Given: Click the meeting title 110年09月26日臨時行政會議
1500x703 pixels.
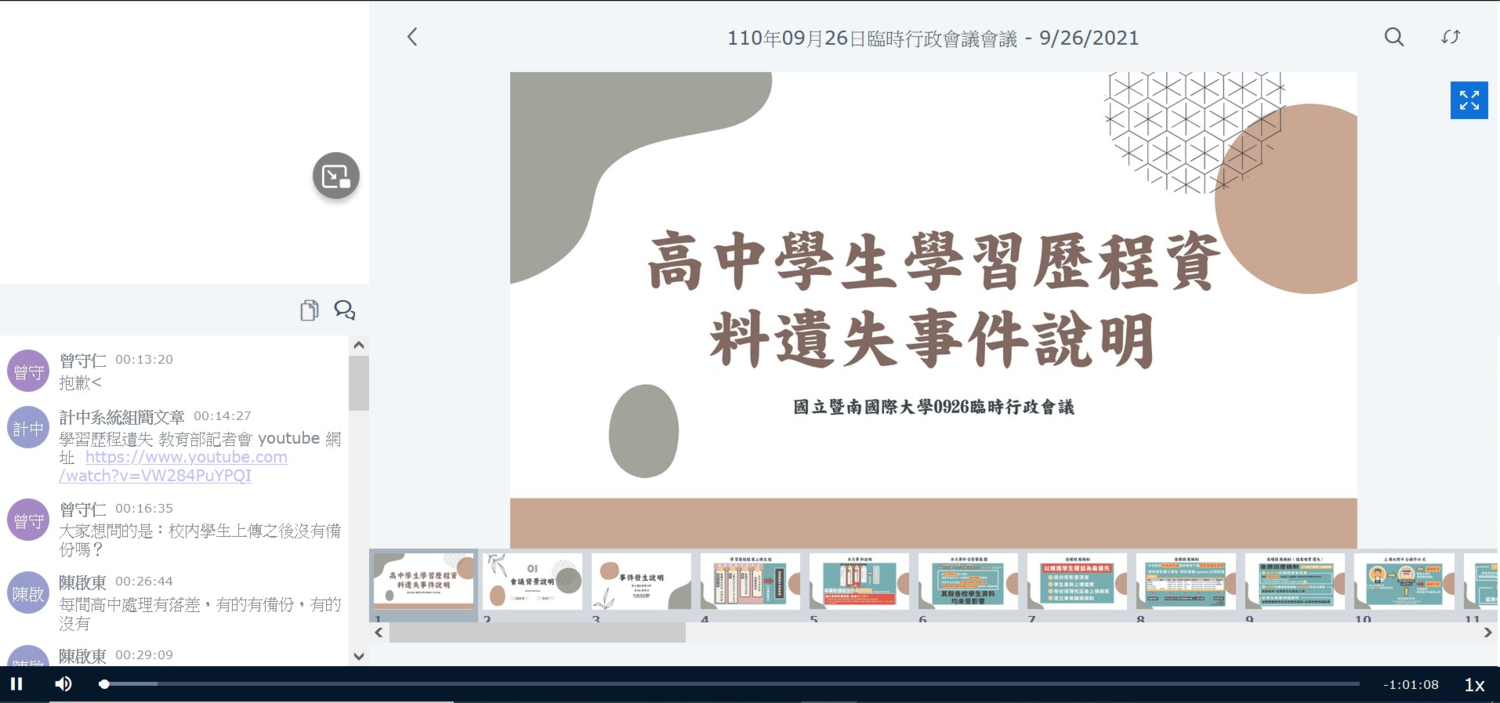Looking at the screenshot, I should (x=933, y=38).
